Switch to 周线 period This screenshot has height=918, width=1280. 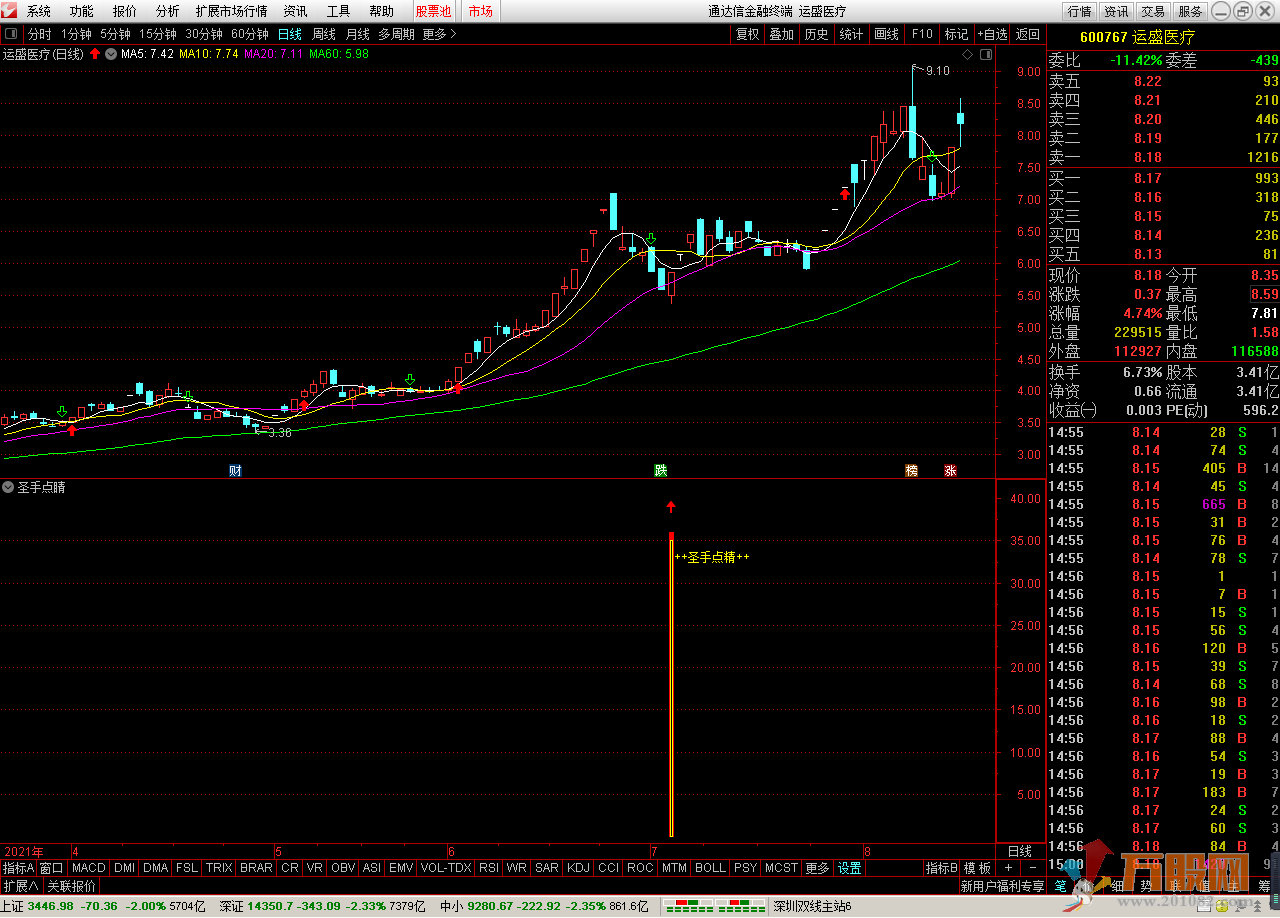coord(324,34)
